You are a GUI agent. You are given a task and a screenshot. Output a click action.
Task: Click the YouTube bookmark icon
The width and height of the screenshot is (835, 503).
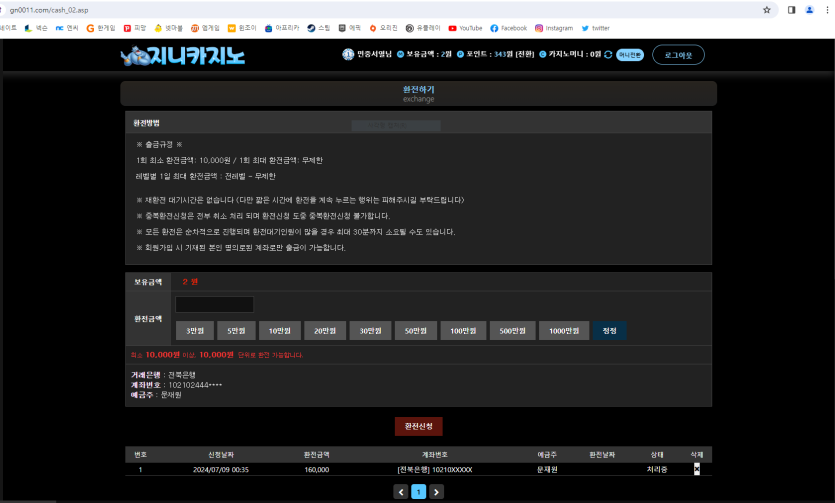(453, 28)
